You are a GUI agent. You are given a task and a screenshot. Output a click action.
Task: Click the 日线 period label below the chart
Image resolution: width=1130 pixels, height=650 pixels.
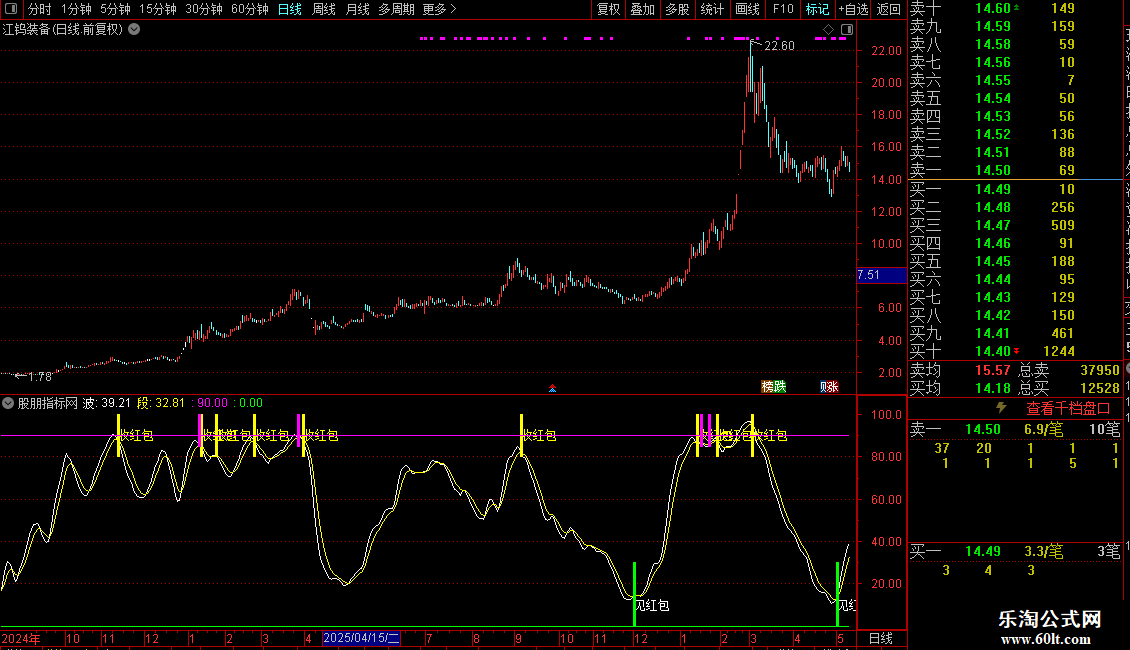(881, 638)
